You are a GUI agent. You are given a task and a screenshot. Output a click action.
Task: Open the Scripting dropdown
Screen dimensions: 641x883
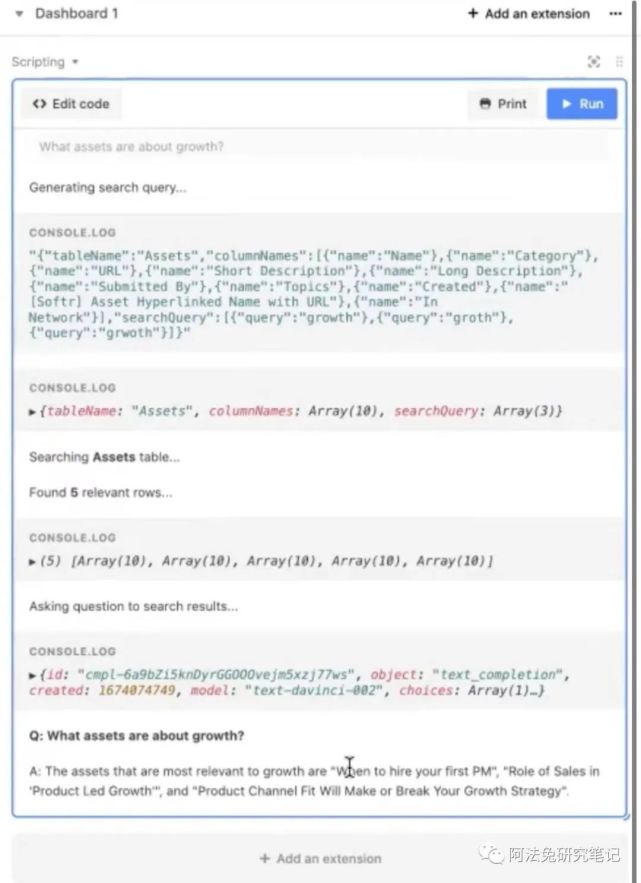44,61
